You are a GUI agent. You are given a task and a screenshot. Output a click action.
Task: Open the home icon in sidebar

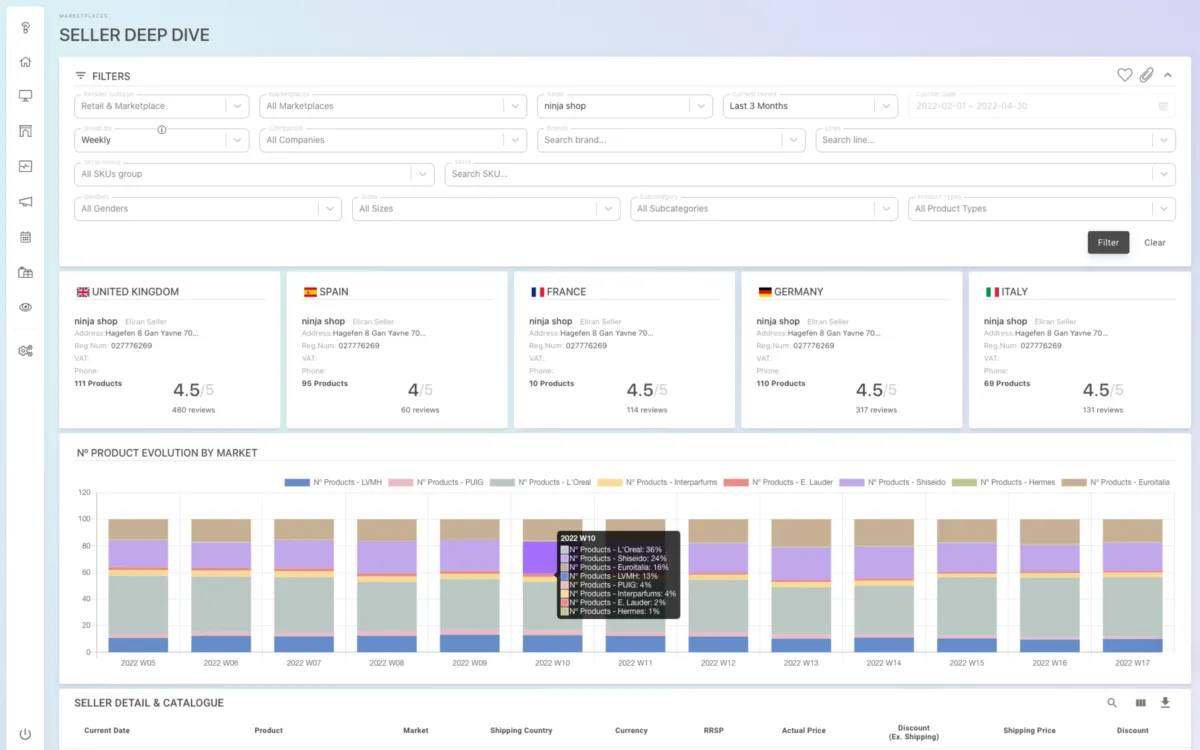(x=25, y=62)
